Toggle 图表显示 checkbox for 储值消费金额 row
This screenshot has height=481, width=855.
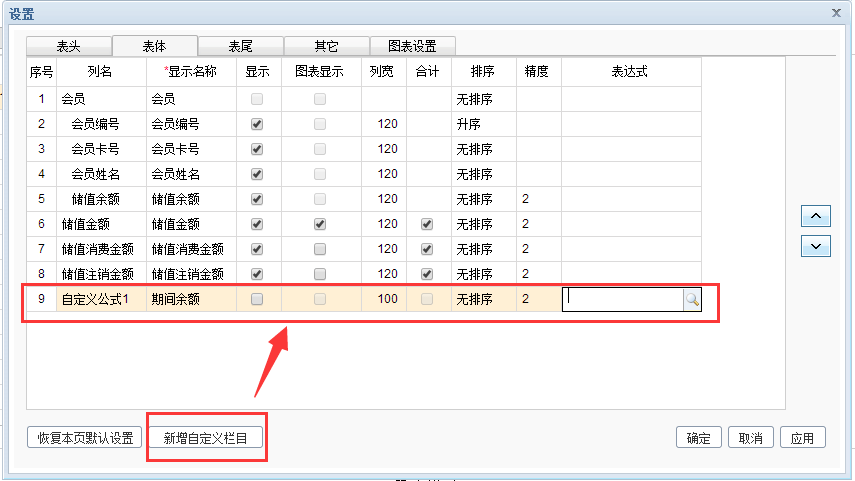tap(320, 249)
